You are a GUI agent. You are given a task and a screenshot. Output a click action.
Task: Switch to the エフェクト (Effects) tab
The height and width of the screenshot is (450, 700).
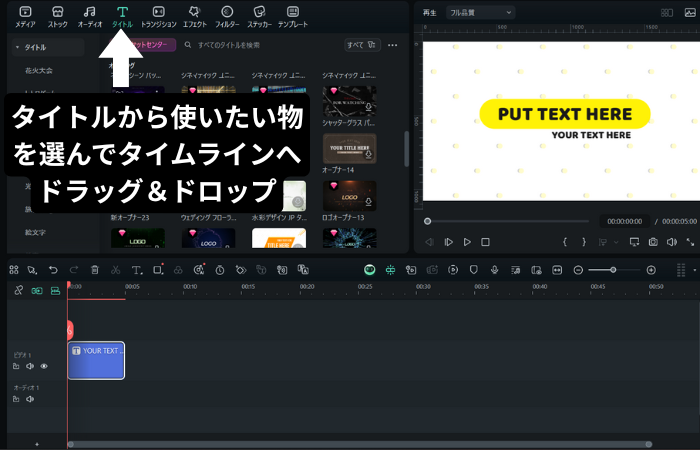pos(195,17)
